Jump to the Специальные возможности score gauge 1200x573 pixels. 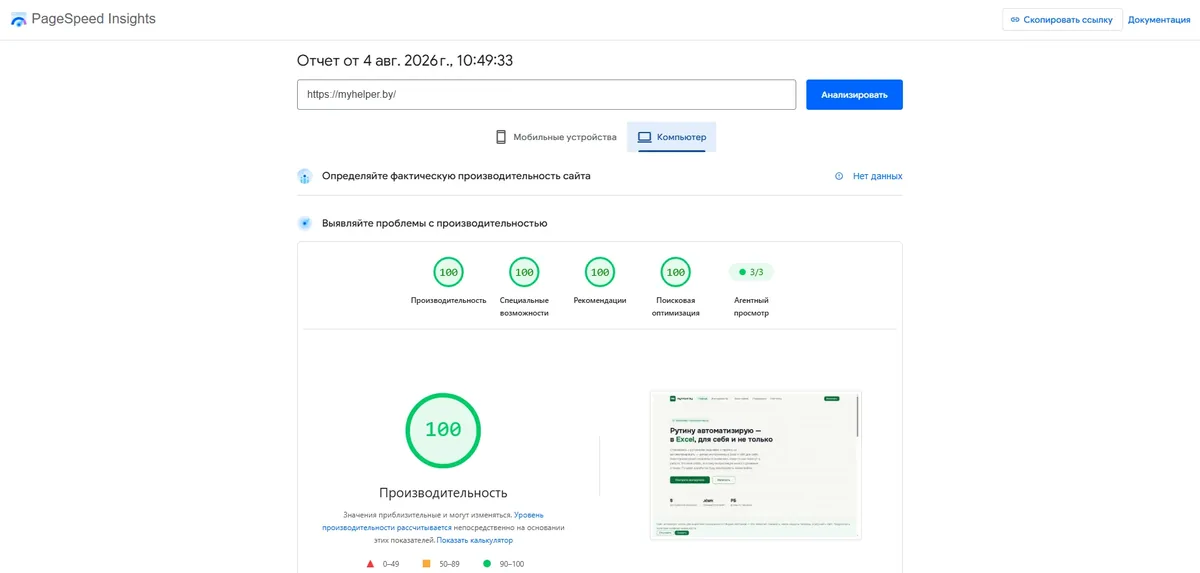click(x=524, y=272)
